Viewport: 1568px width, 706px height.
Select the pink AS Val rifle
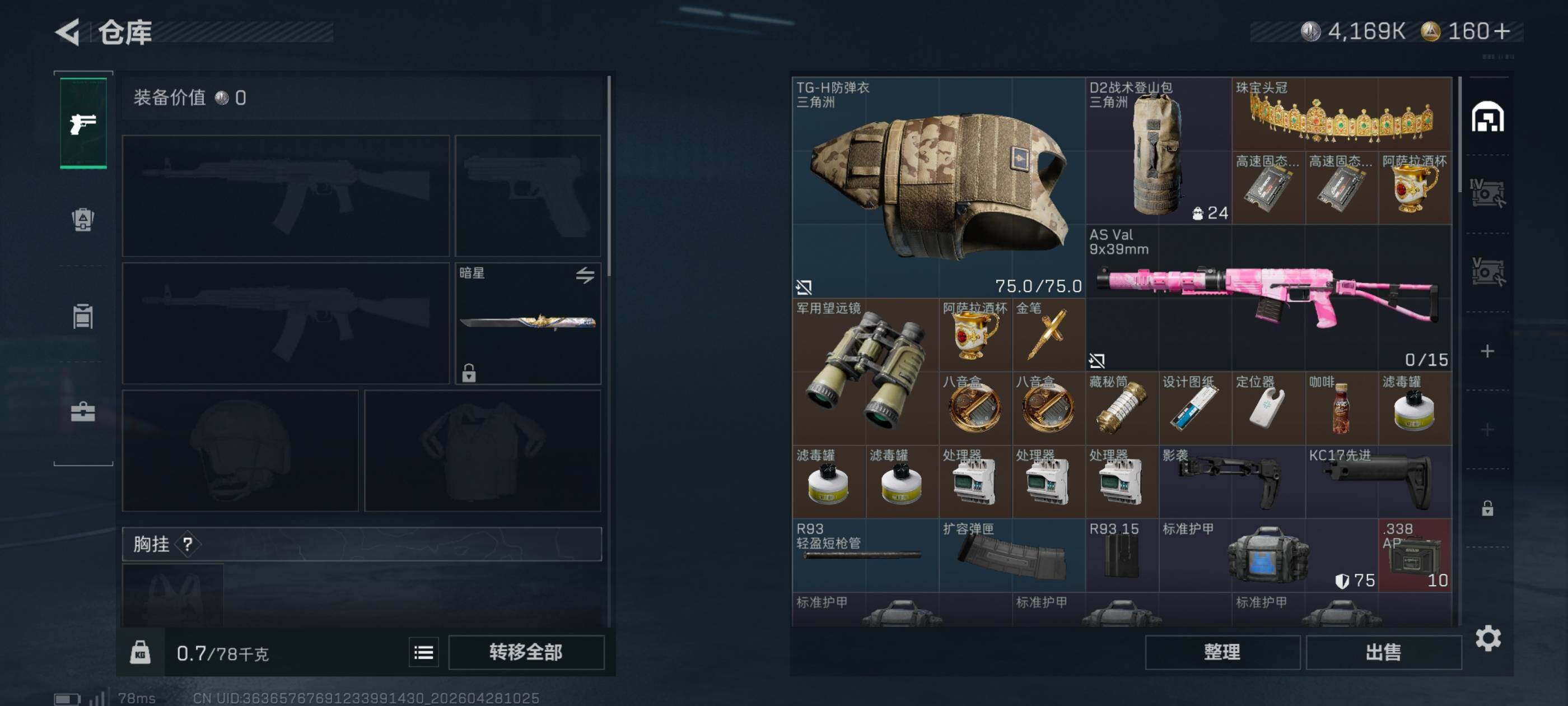(x=1268, y=298)
